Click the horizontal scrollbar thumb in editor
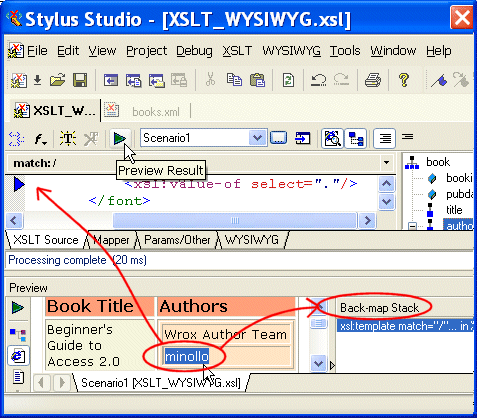The image size is (477, 418). tap(235, 220)
